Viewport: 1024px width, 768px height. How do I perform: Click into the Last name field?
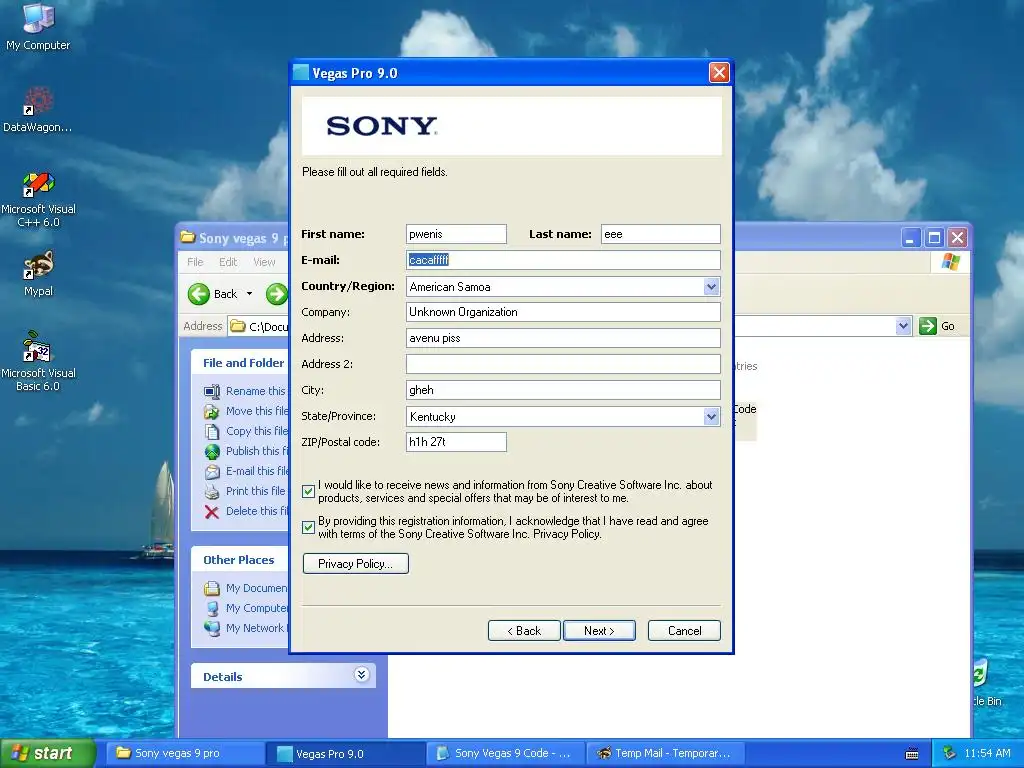[660, 234]
